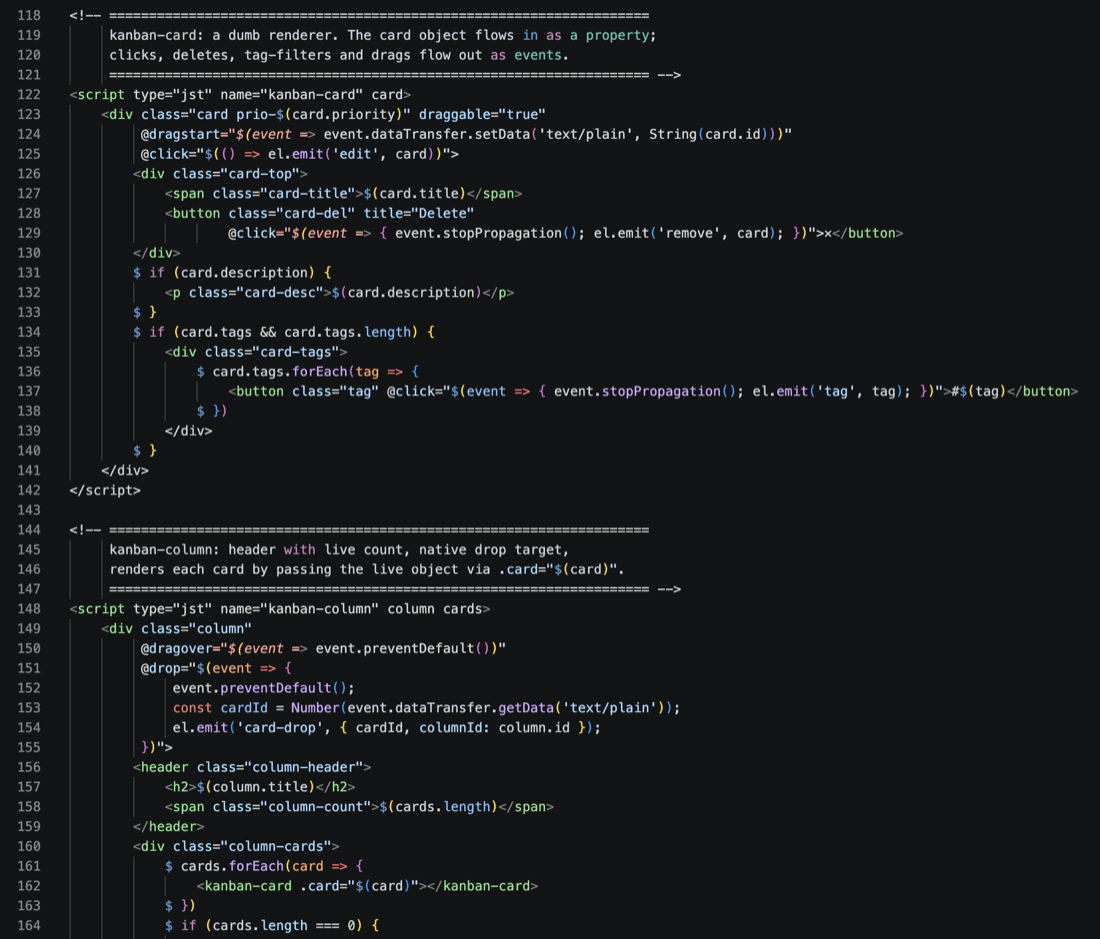1100x939 pixels.
Task: Click line number 143 beside the blank line
Action: tap(29, 510)
